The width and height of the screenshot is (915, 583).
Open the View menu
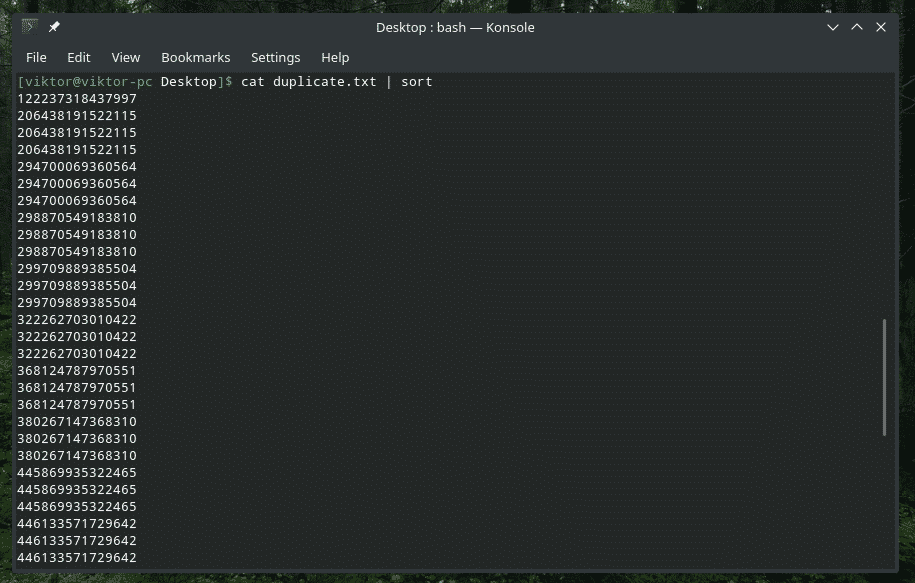click(x=126, y=57)
